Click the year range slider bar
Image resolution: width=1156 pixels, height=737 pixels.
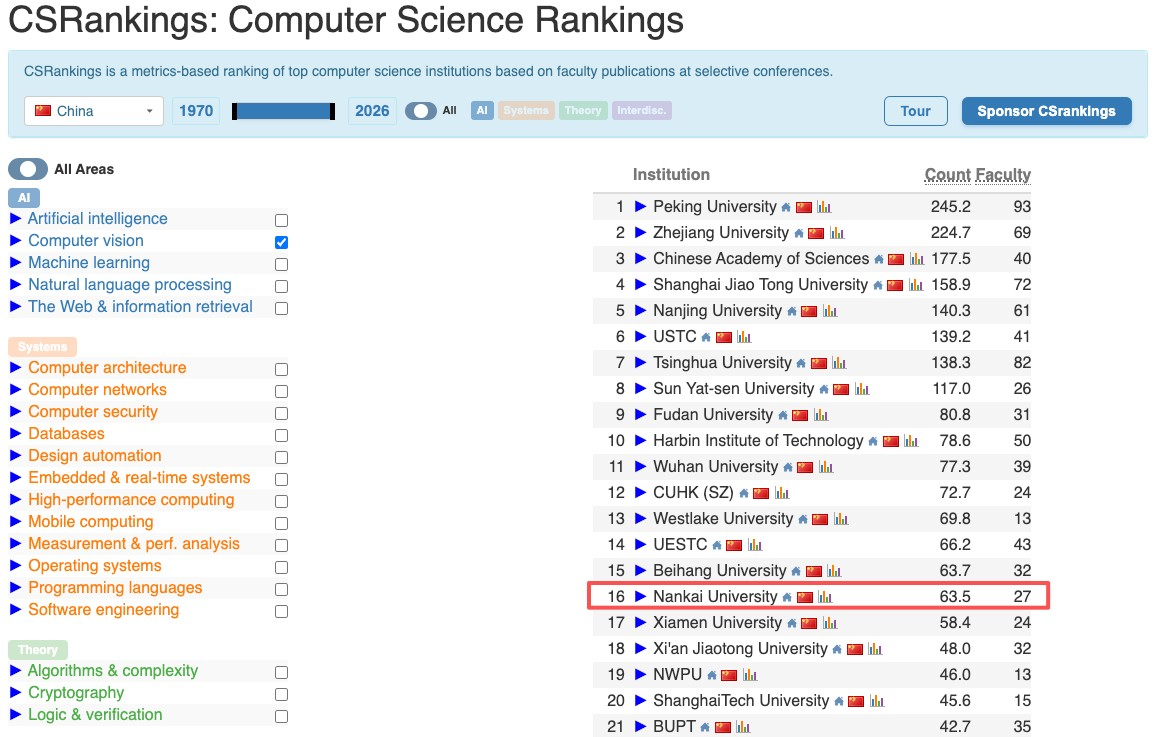point(283,111)
